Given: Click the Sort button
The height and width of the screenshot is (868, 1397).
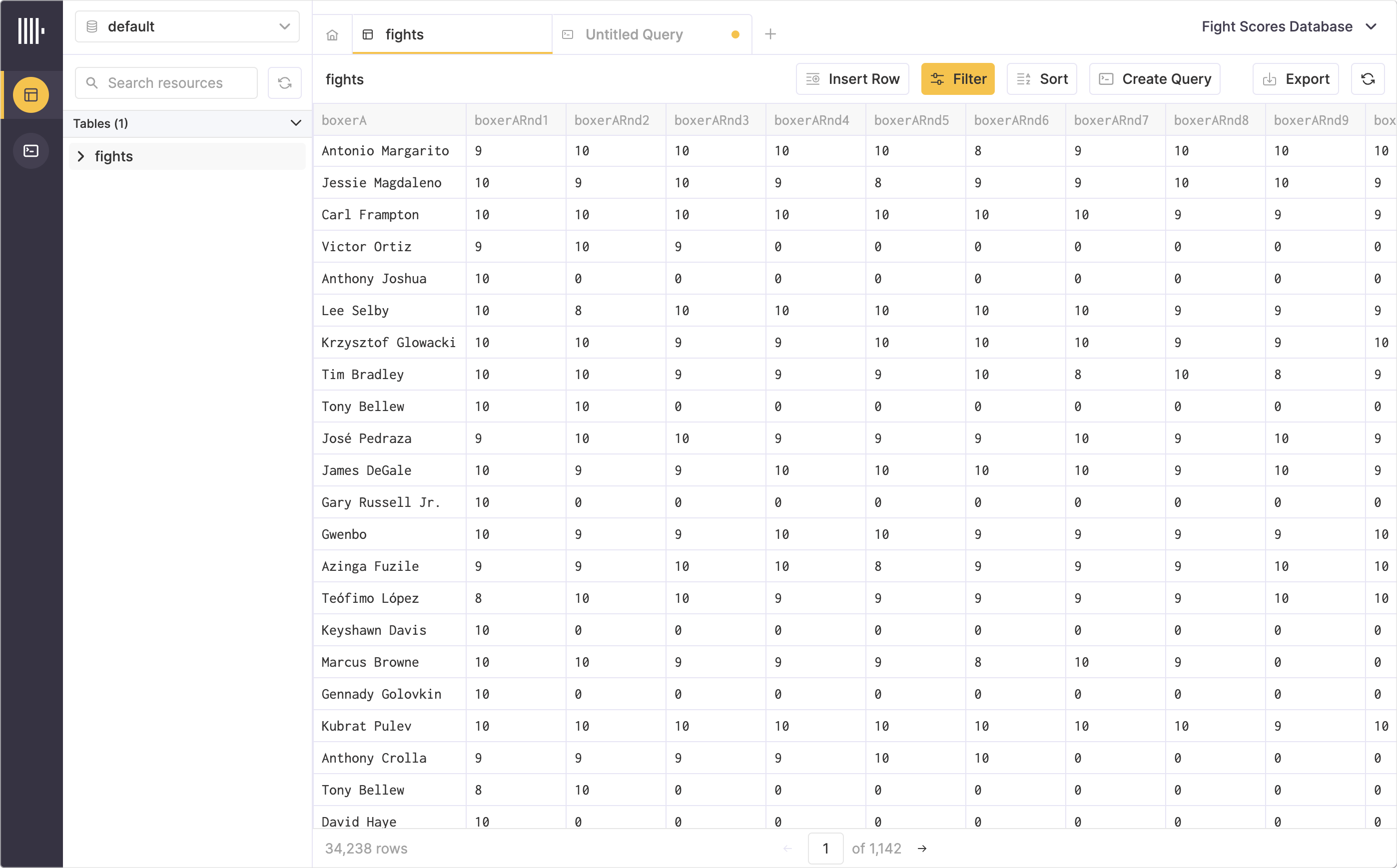Looking at the screenshot, I should pos(1042,79).
